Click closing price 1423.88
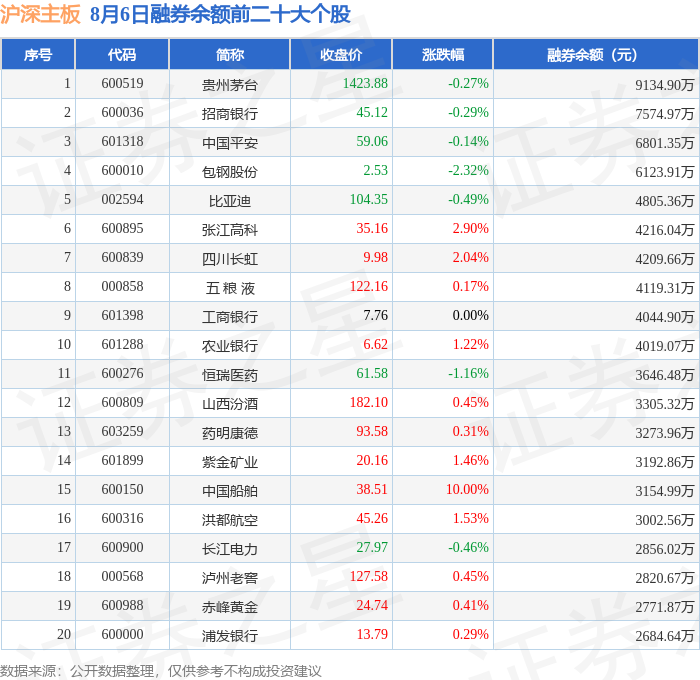 [x=365, y=83]
